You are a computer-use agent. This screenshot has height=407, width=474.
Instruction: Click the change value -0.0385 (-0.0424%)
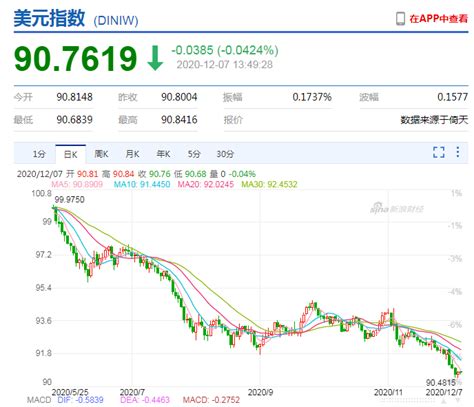(x=225, y=50)
